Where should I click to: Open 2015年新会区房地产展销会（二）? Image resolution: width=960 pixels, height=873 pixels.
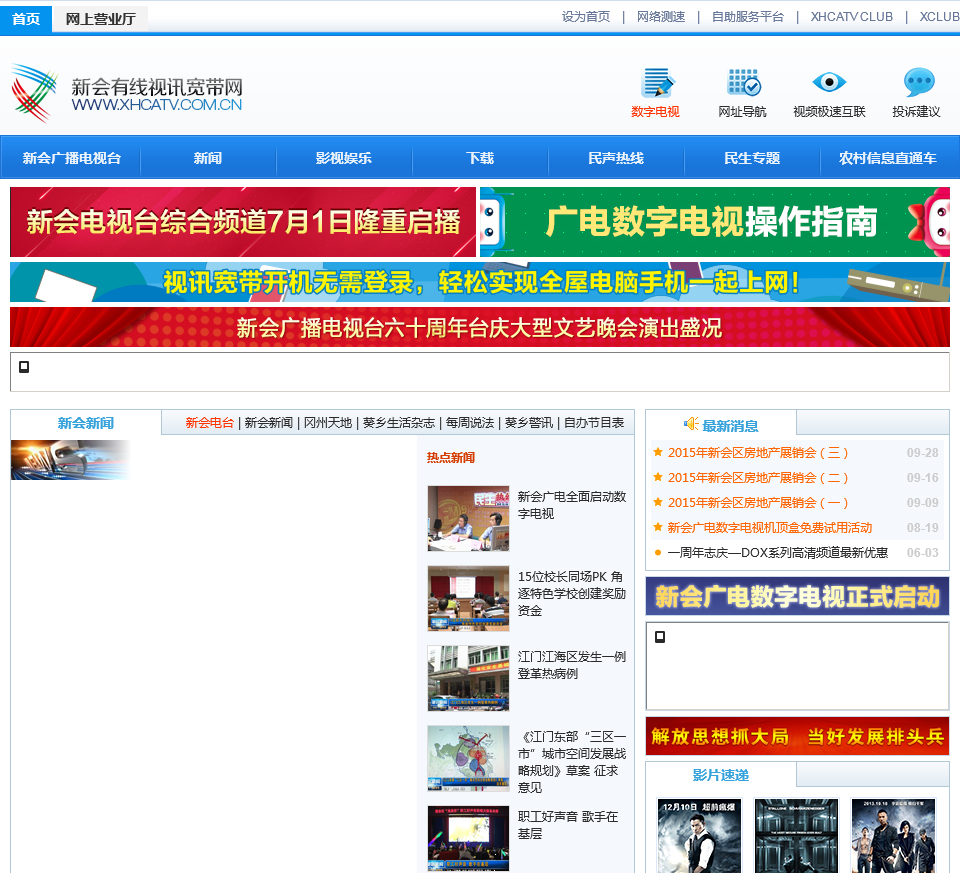tap(757, 478)
